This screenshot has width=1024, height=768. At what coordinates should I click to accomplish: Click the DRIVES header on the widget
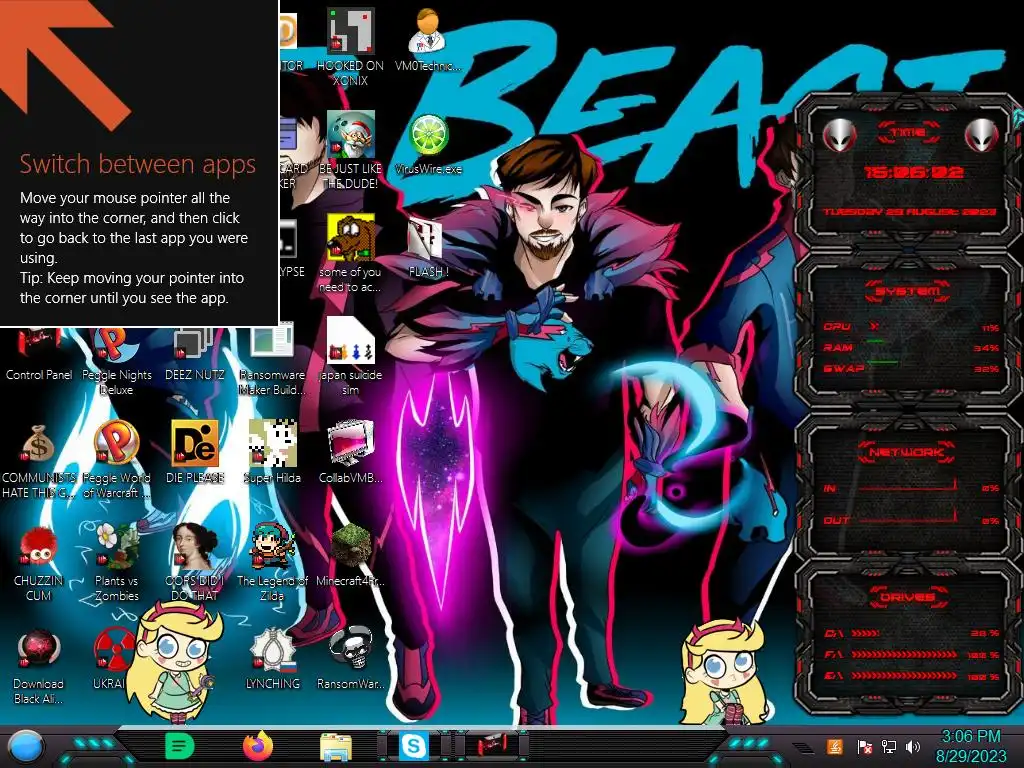(x=908, y=597)
